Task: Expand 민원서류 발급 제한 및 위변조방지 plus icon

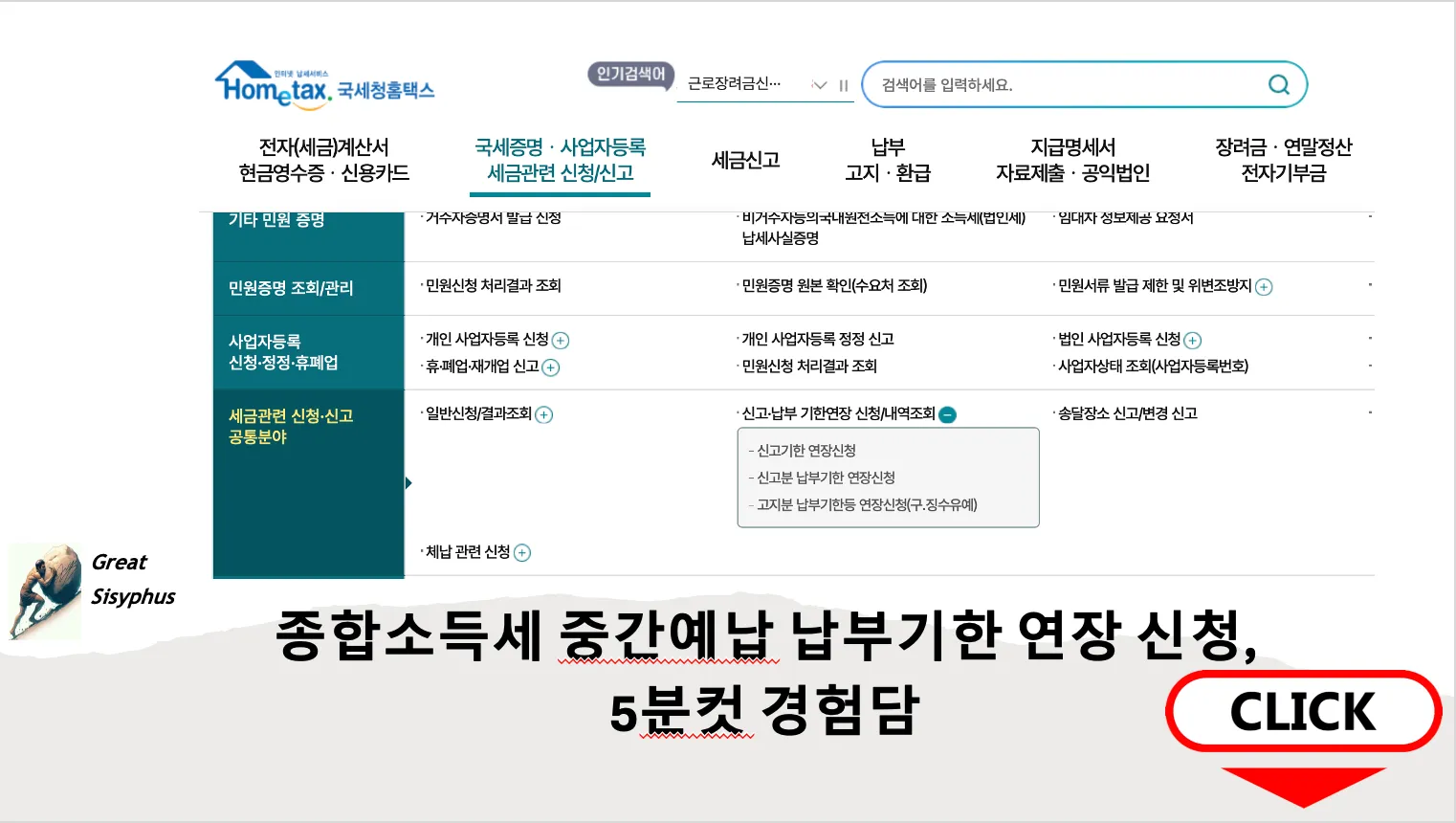Action: [x=1265, y=286]
